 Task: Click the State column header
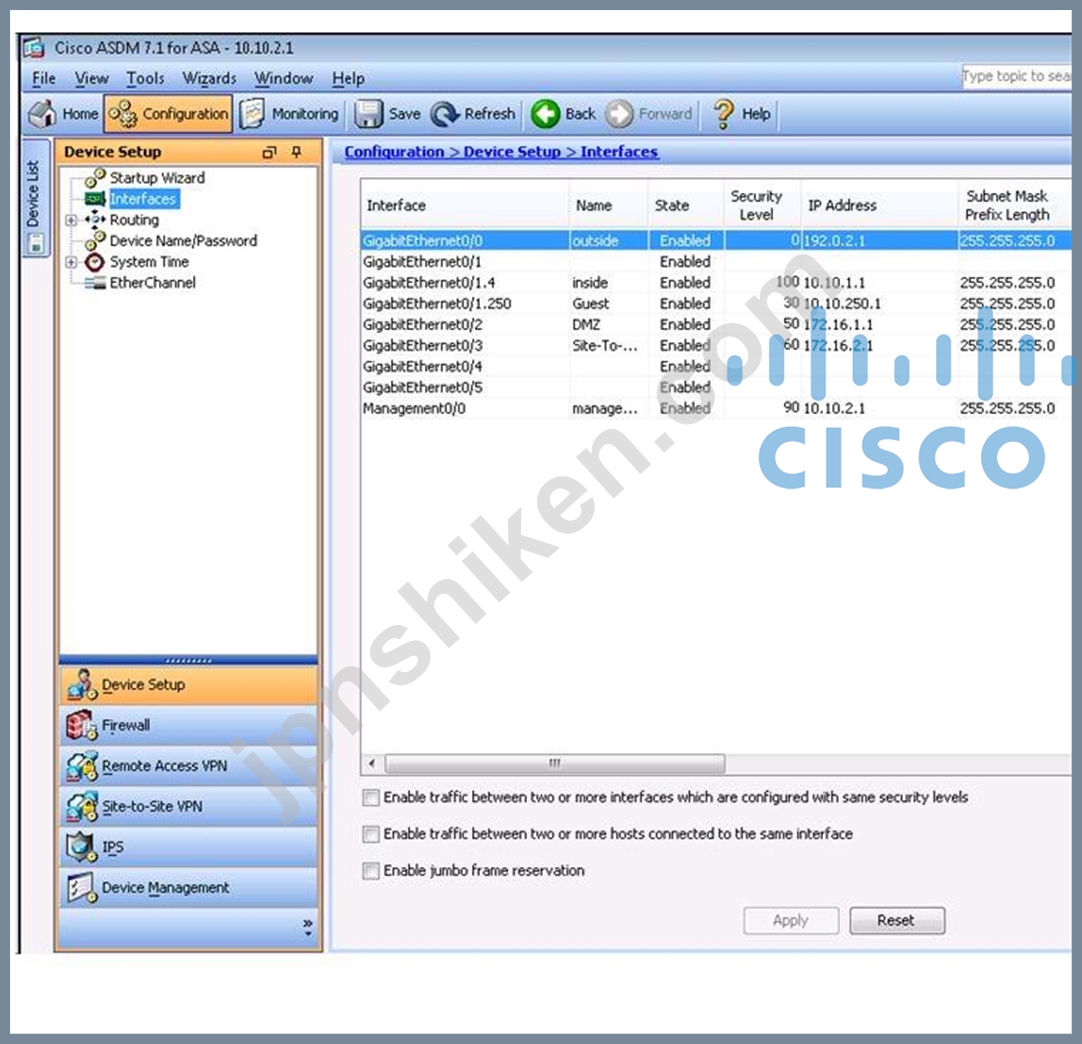pyautogui.click(x=685, y=205)
